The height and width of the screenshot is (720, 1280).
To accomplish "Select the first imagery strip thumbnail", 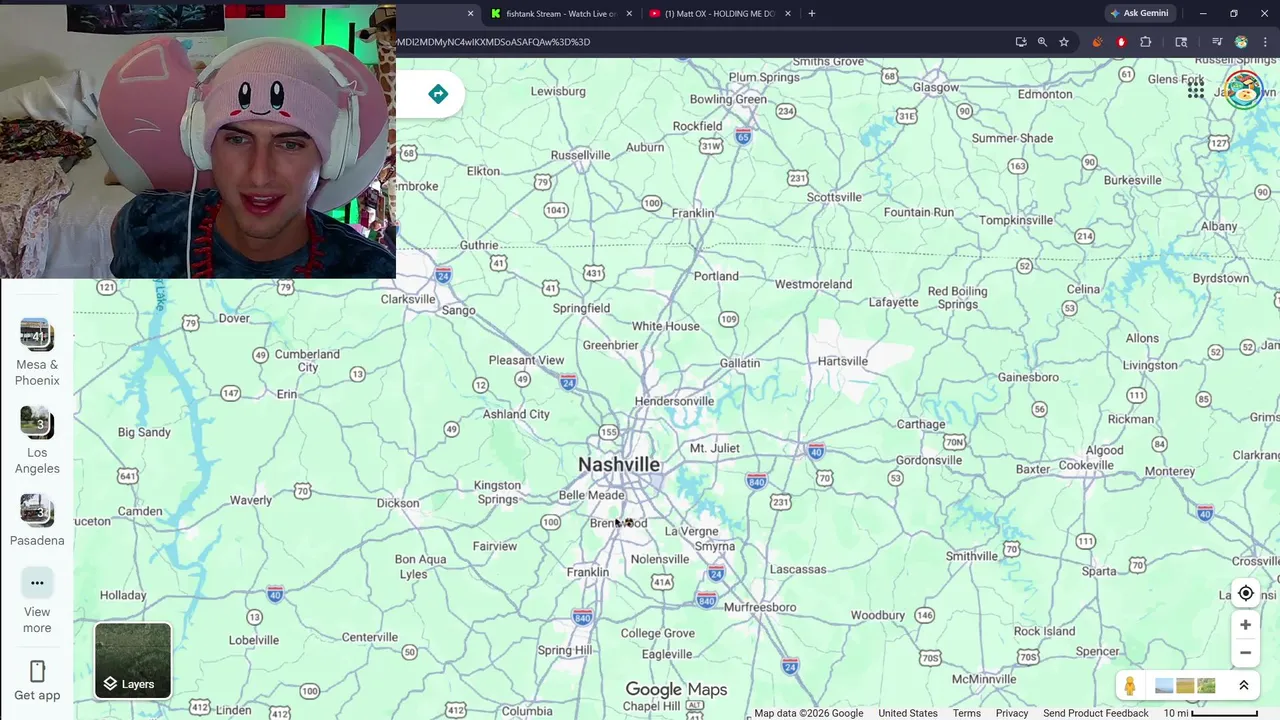I will point(1164,686).
